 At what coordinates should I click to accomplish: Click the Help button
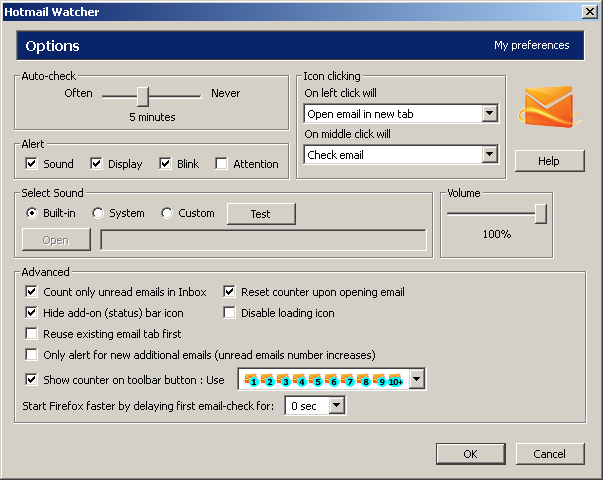[550, 161]
